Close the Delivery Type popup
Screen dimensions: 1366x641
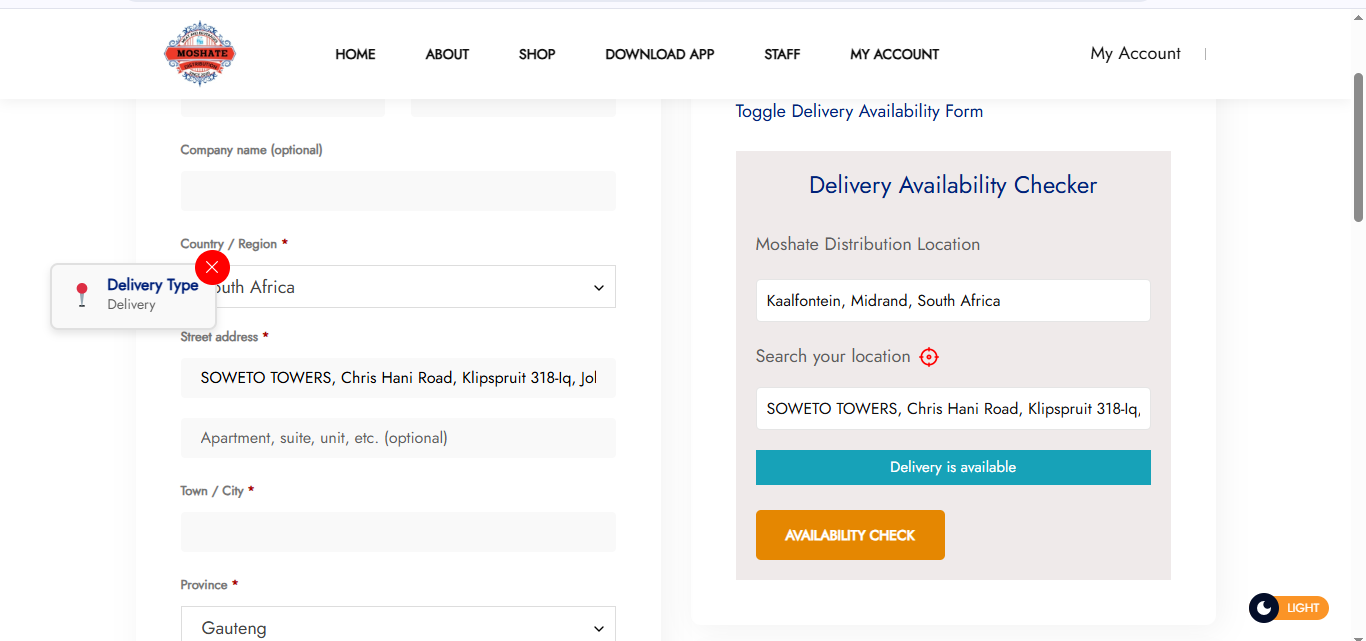click(212, 267)
